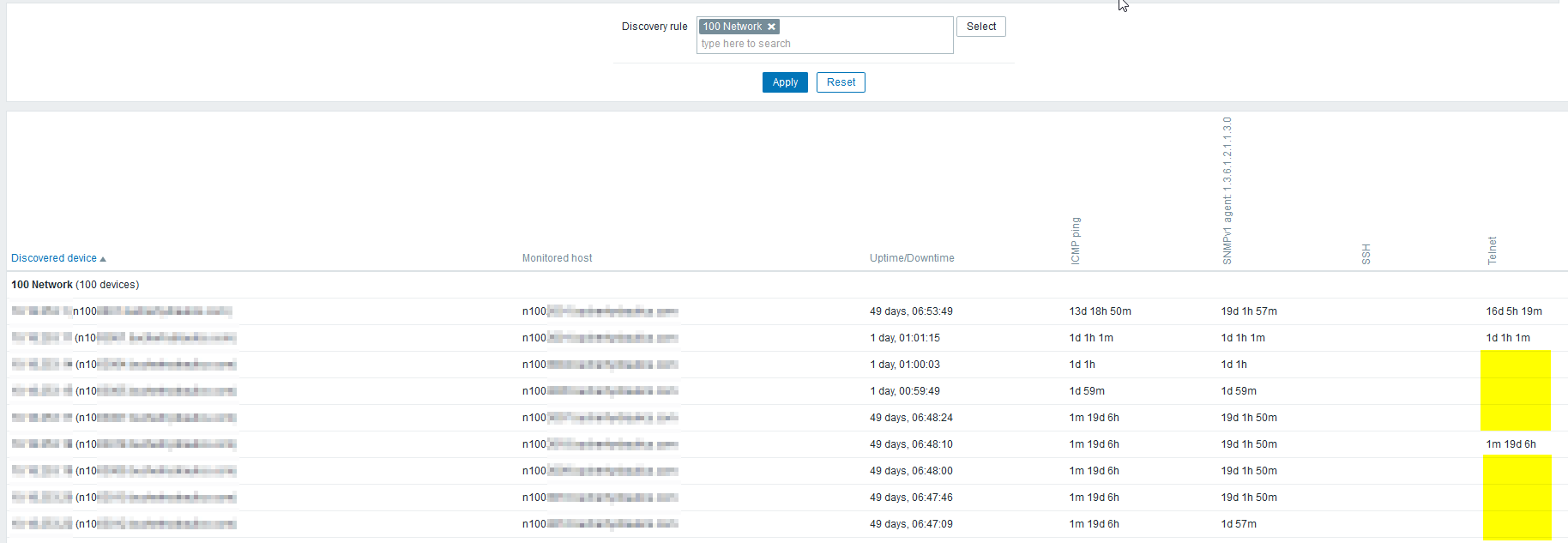Screen dimensions: 1568x543
Task: Click the Monitored host column header
Action: click(x=557, y=258)
